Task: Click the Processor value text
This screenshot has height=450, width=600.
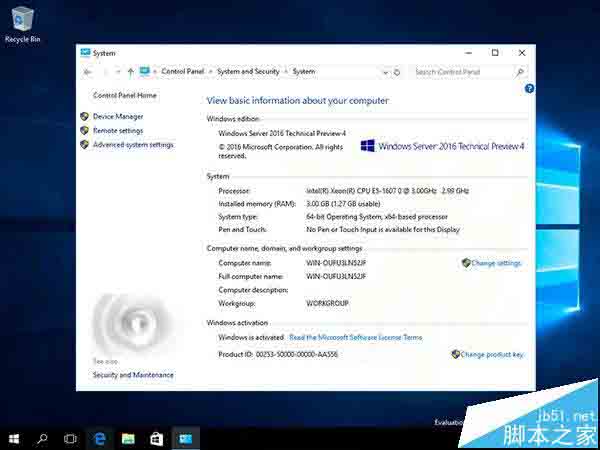Action: (x=388, y=191)
